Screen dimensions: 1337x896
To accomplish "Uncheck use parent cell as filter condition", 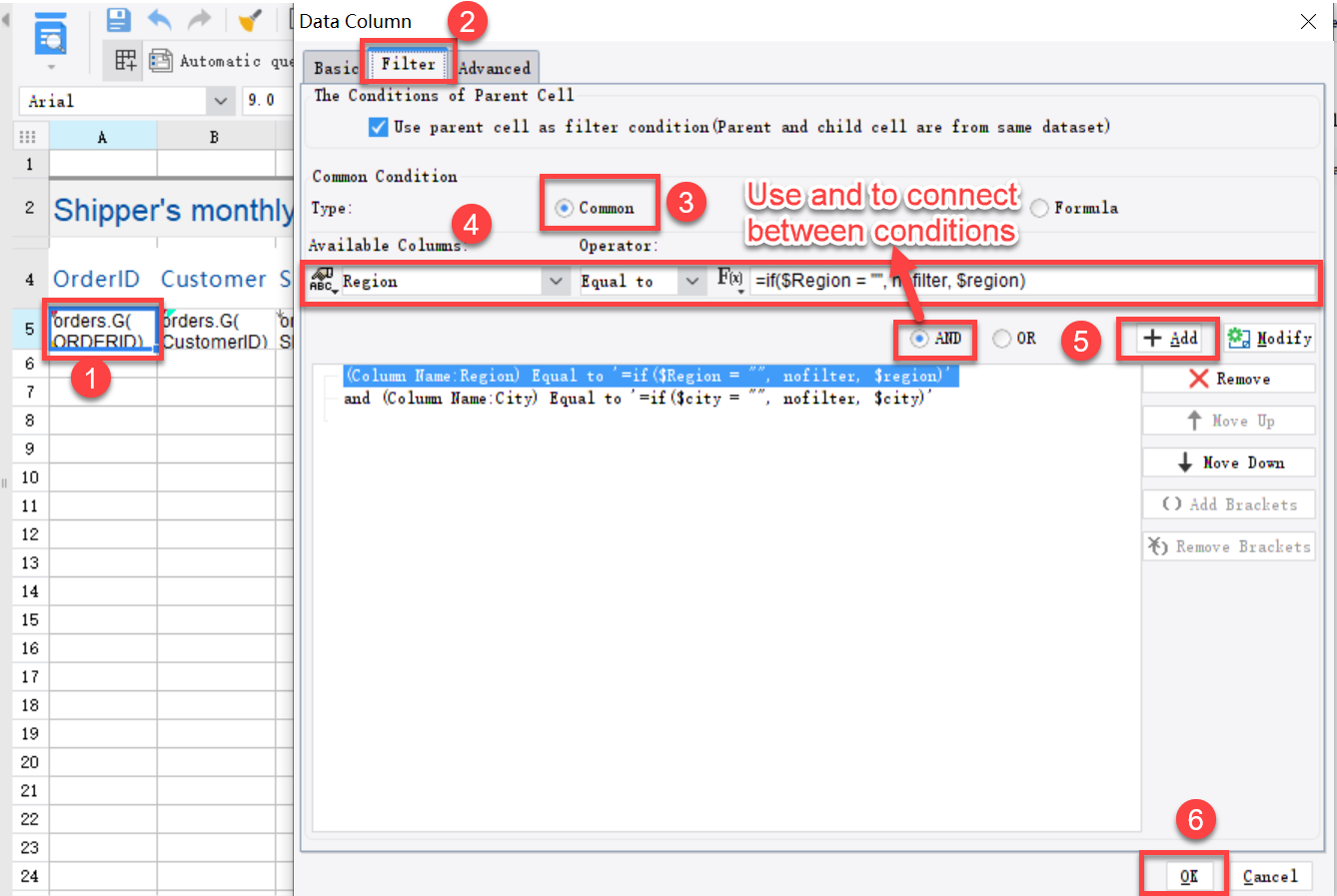I will (377, 127).
